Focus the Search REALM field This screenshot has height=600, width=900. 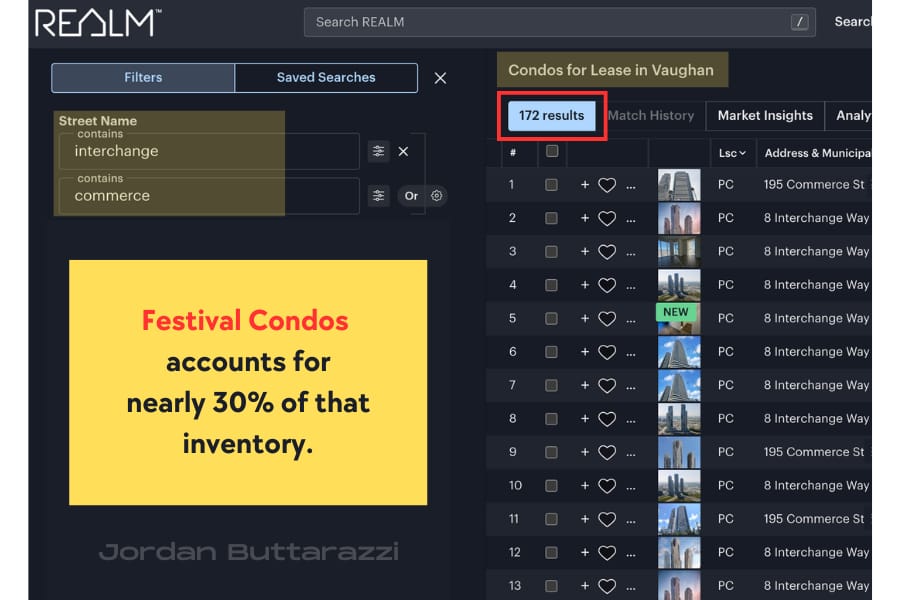coord(560,22)
